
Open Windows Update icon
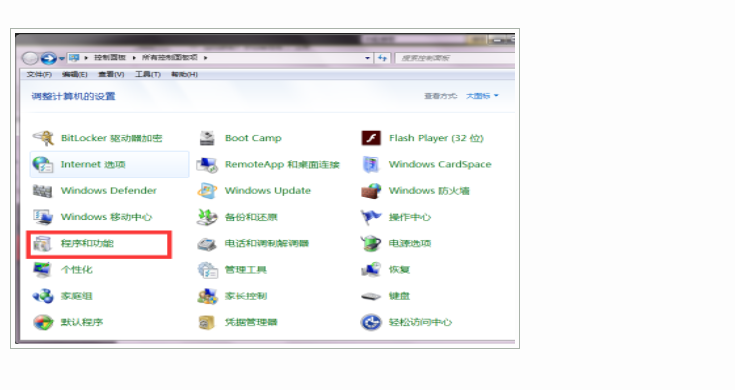(207, 191)
